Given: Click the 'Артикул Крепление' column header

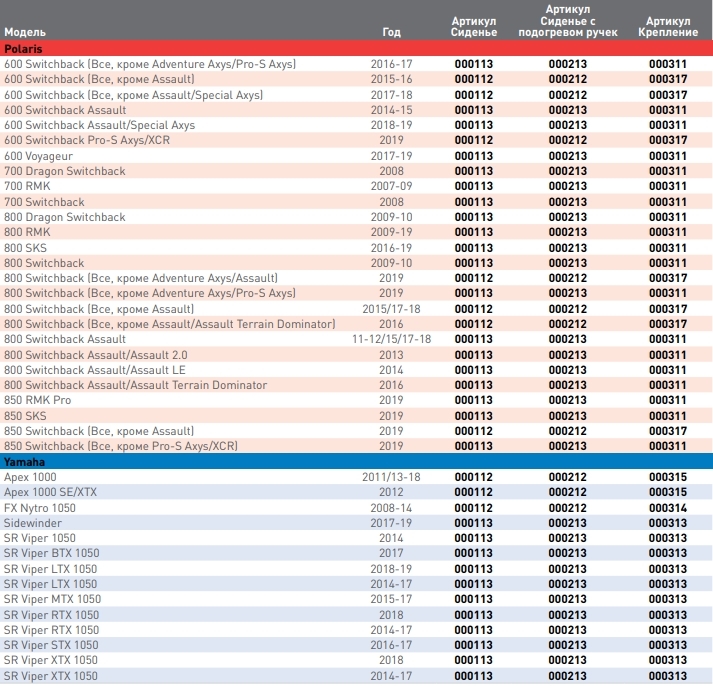Looking at the screenshot, I should (668, 27).
